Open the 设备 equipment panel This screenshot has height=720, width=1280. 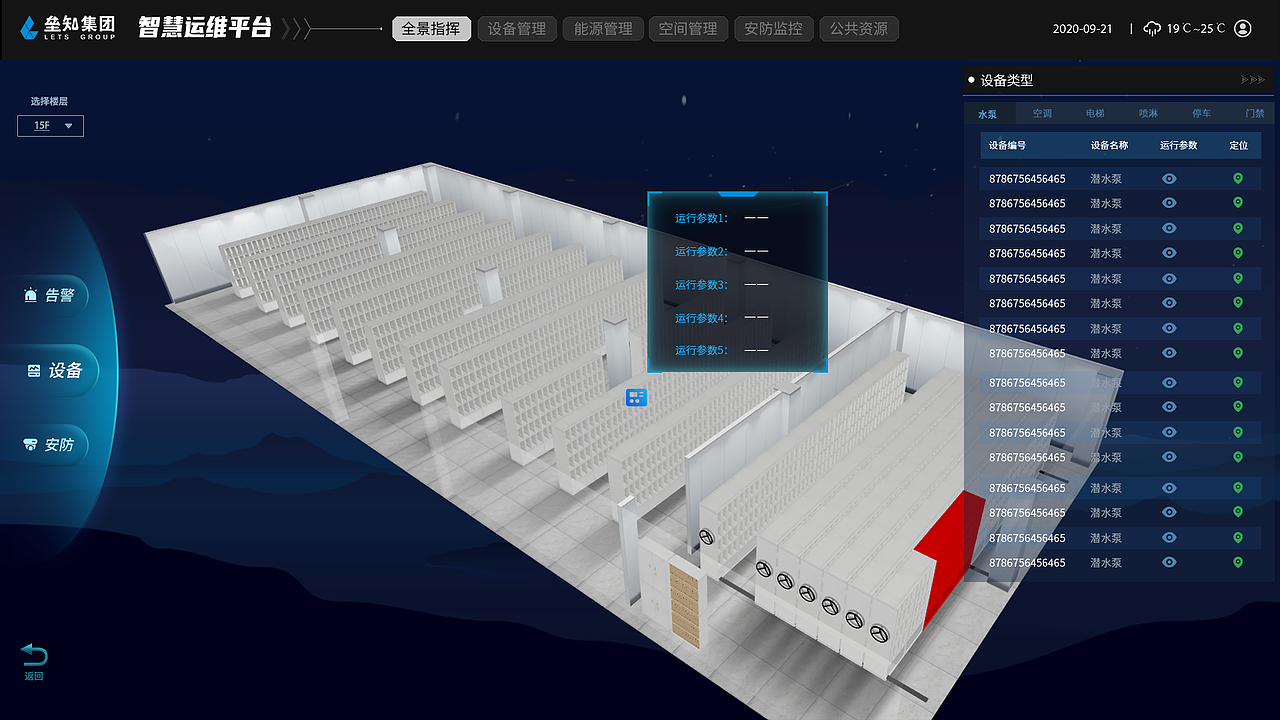(x=55, y=371)
